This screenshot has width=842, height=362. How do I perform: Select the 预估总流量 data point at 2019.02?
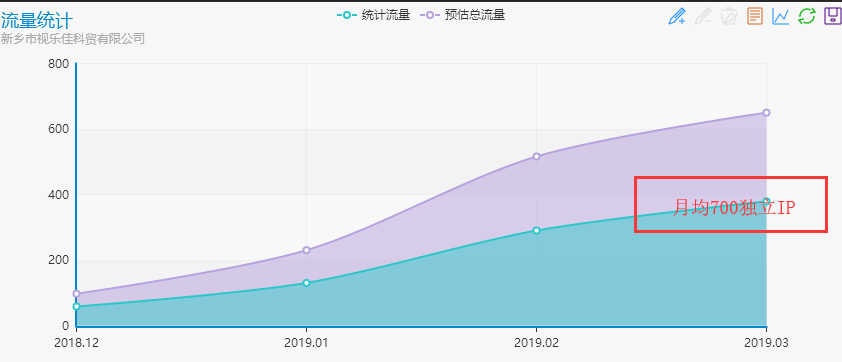[536, 156]
